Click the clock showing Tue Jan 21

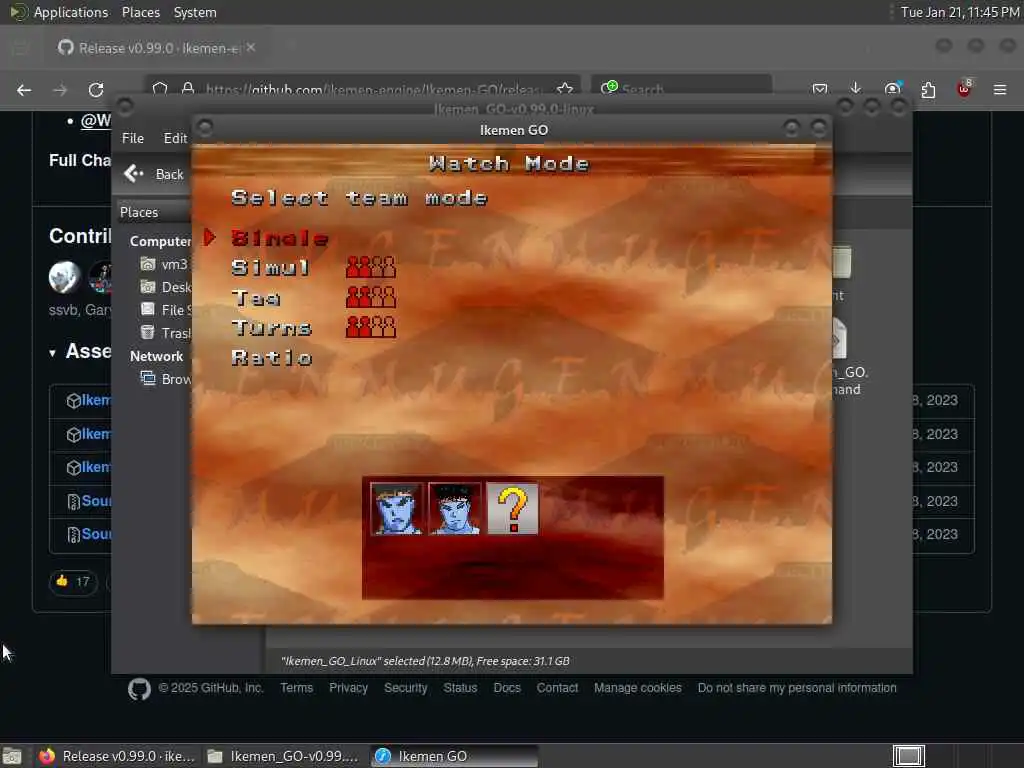pyautogui.click(x=960, y=12)
